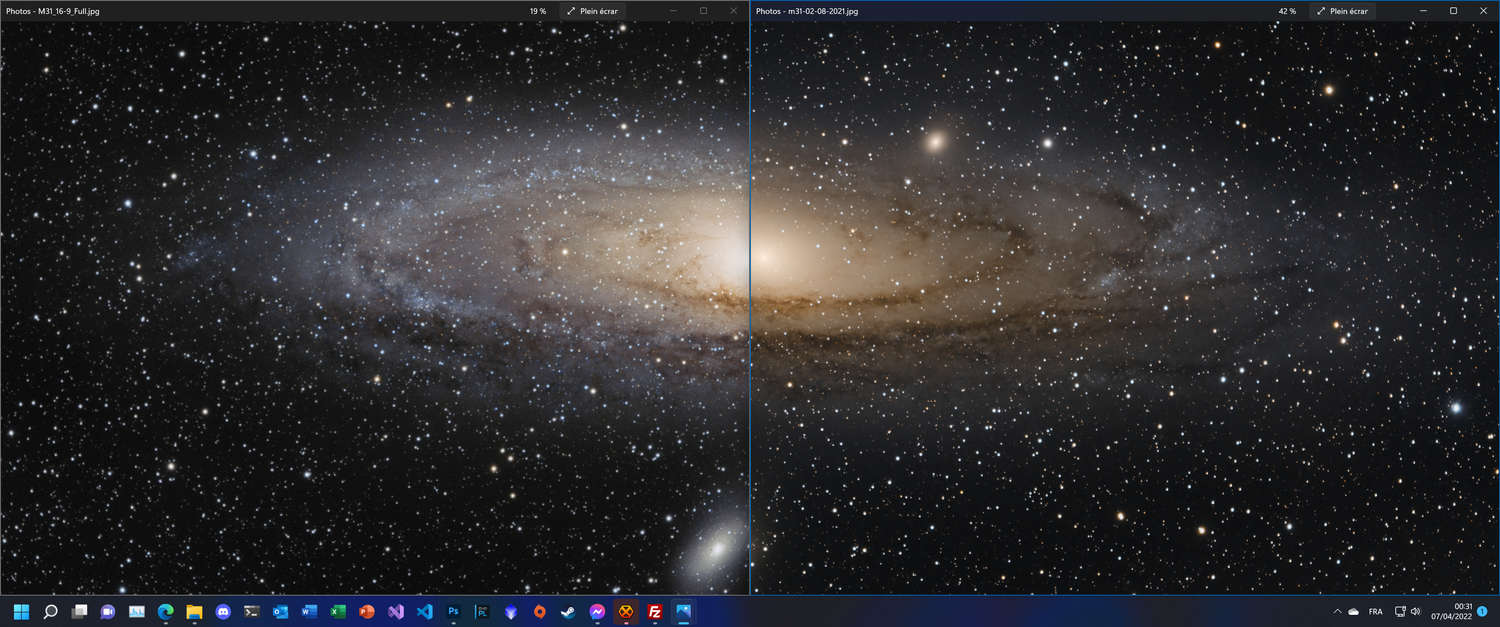The height and width of the screenshot is (627, 1500).
Task: Click the 19 % zoom value in left window
Action: coord(538,11)
